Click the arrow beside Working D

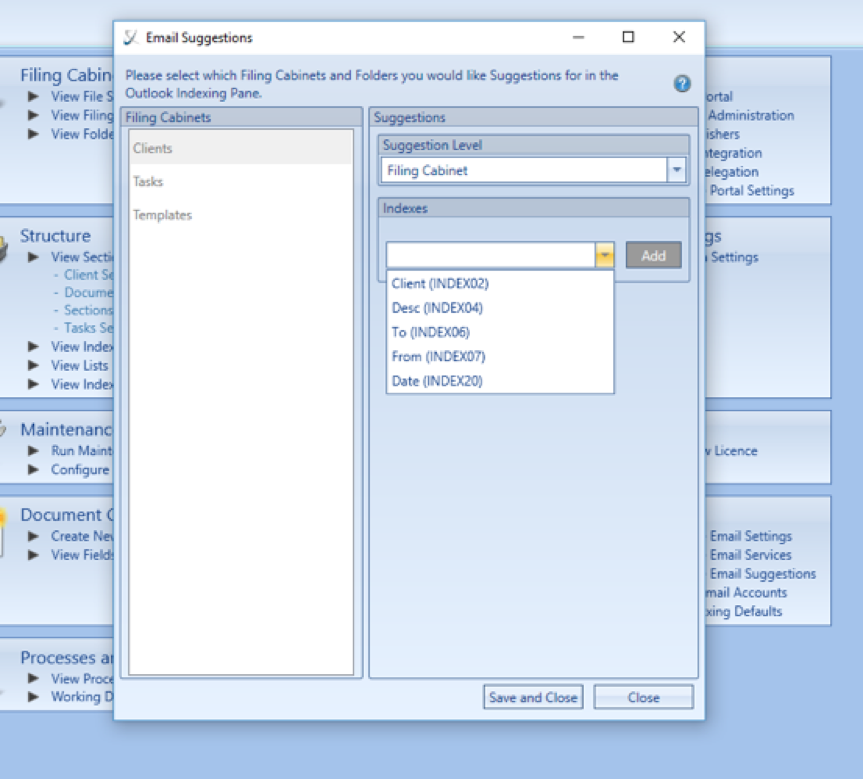[x=34, y=696]
